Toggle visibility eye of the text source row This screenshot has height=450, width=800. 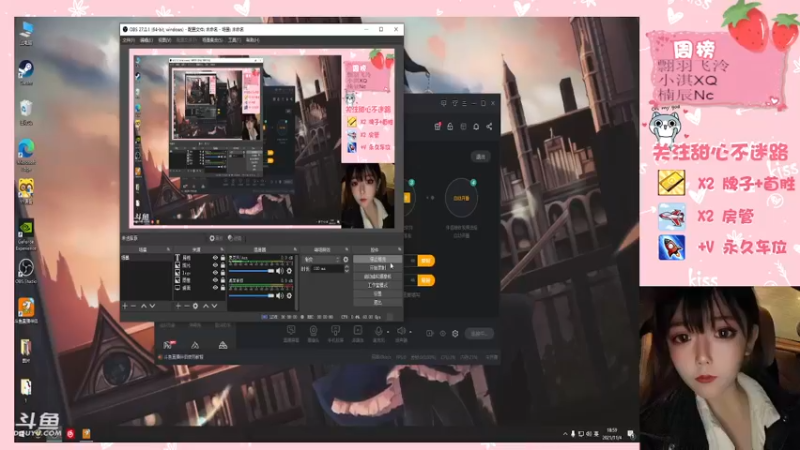(x=215, y=258)
